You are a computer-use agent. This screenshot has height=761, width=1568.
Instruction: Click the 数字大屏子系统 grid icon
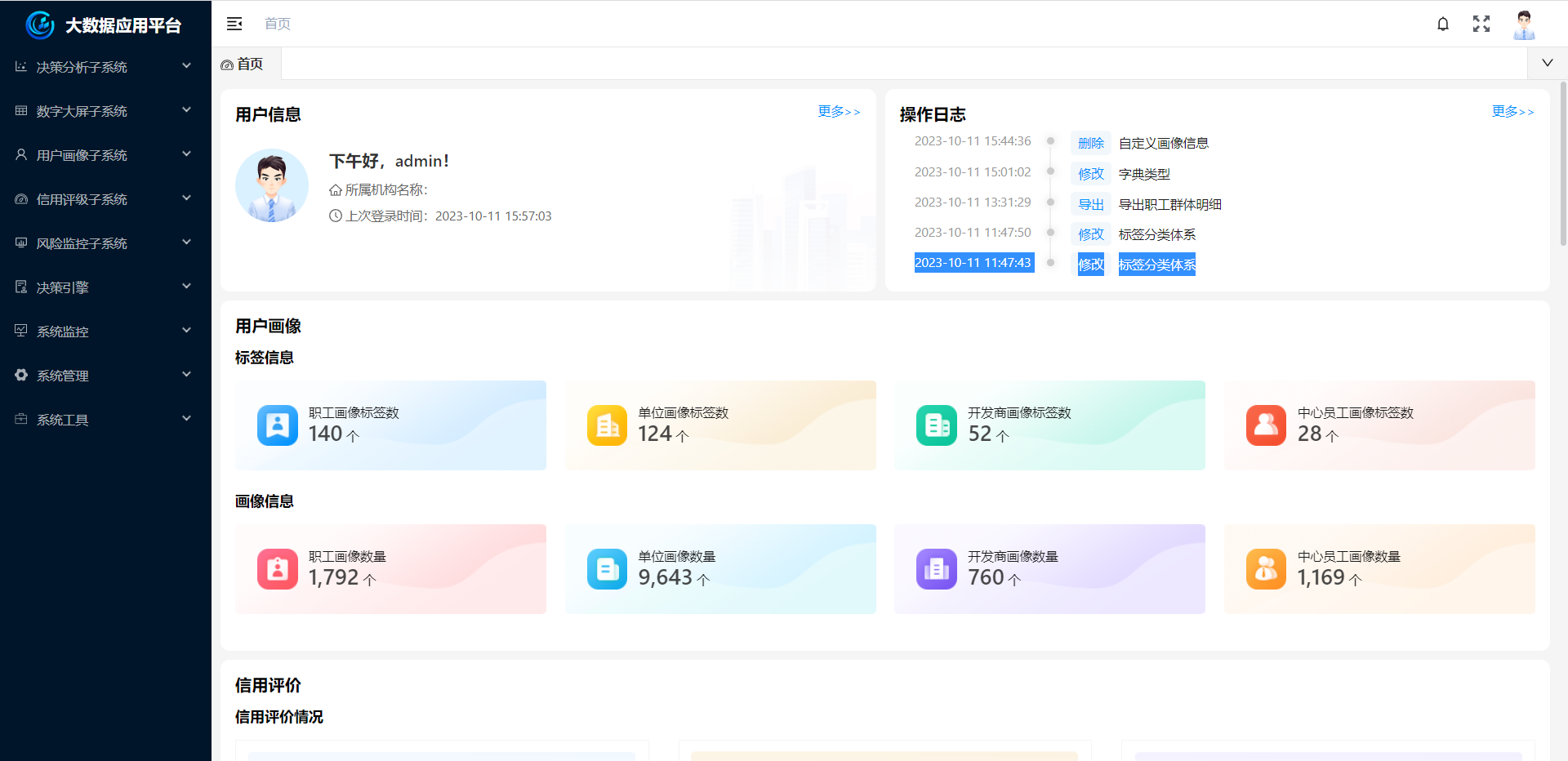tap(21, 110)
